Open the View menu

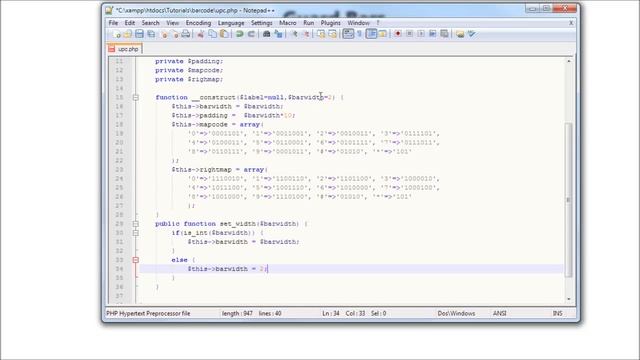tap(172, 23)
